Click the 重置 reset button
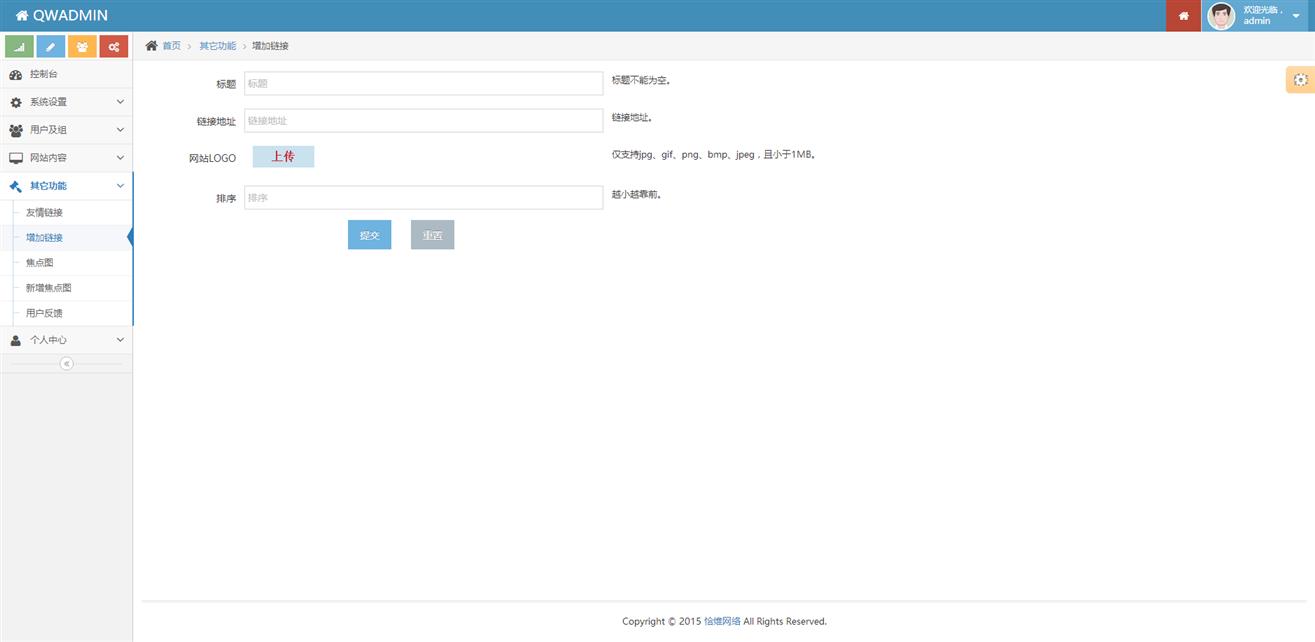This screenshot has height=642, width=1315. pos(432,235)
